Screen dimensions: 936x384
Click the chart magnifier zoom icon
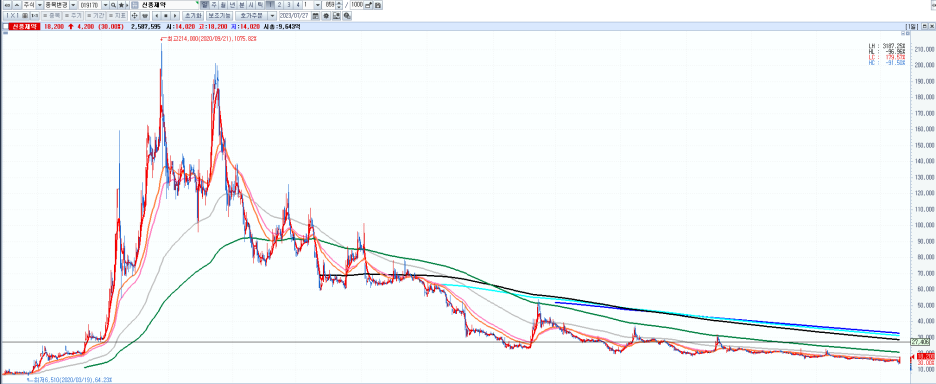coord(347,16)
